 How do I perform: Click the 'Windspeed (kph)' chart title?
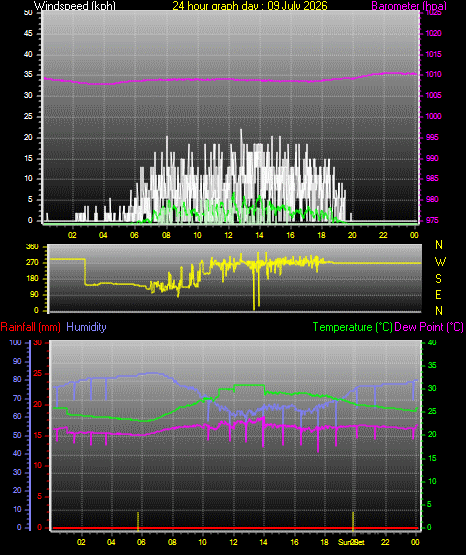pyautogui.click(x=74, y=6)
